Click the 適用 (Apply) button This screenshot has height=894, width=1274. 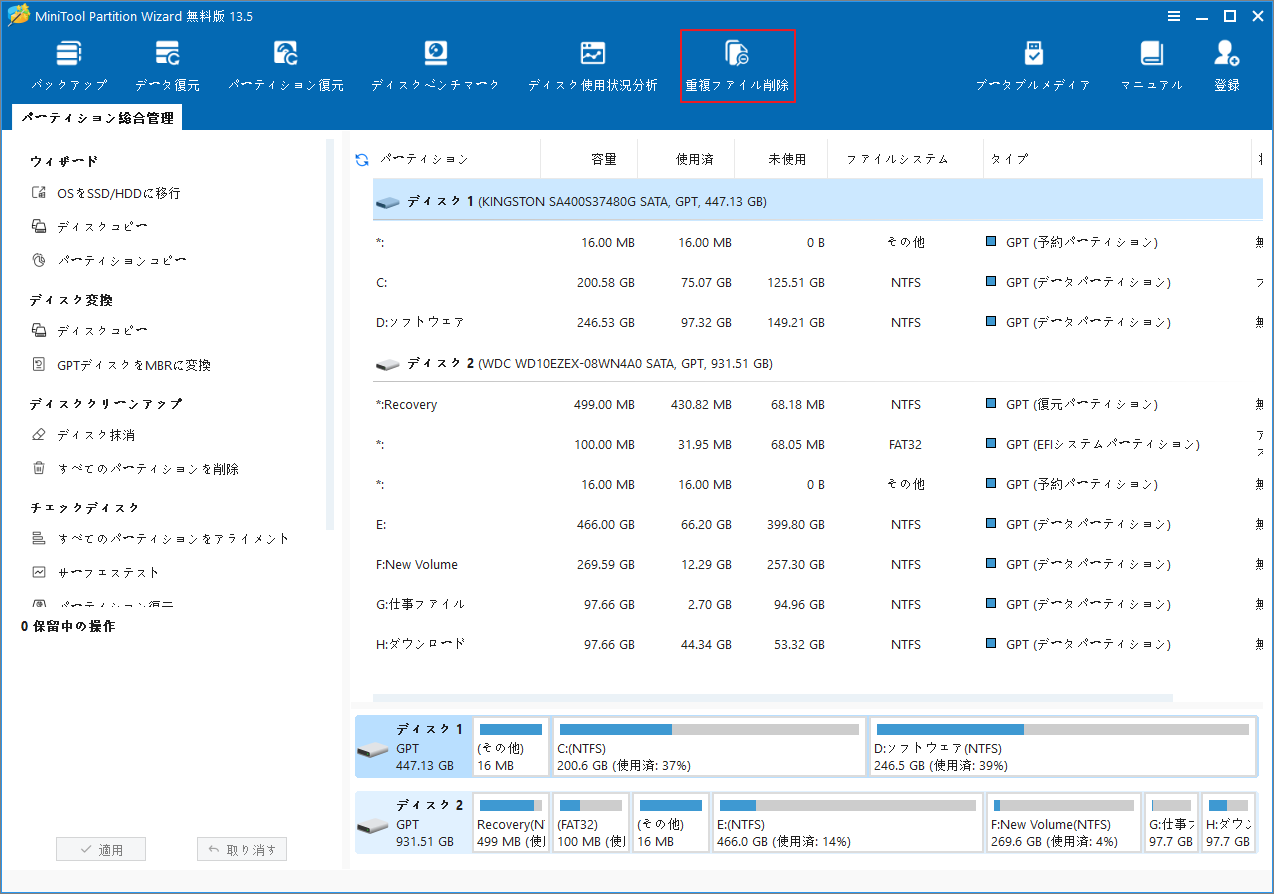pyautogui.click(x=100, y=848)
